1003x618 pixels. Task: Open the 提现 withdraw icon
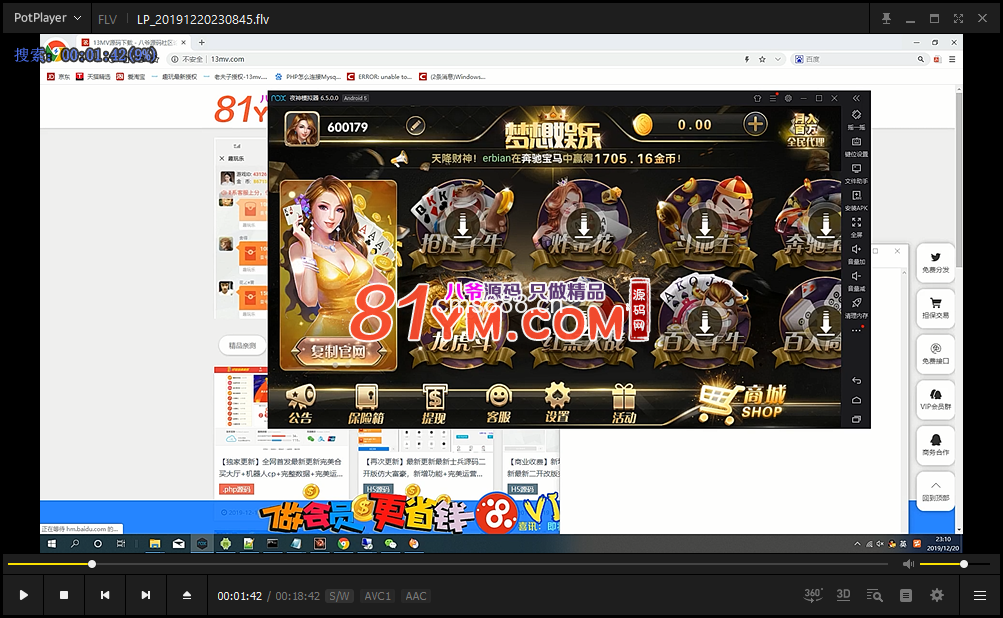pos(434,404)
